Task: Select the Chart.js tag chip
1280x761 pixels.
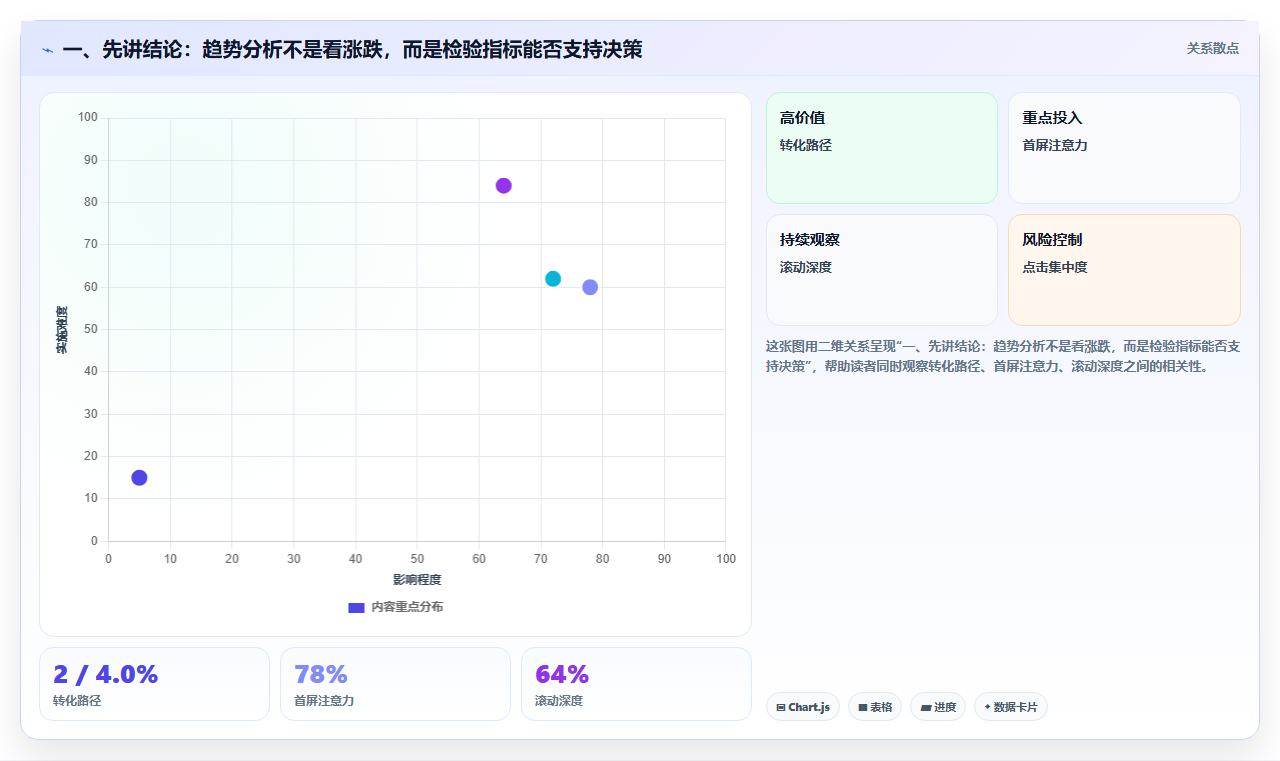Action: pos(803,707)
